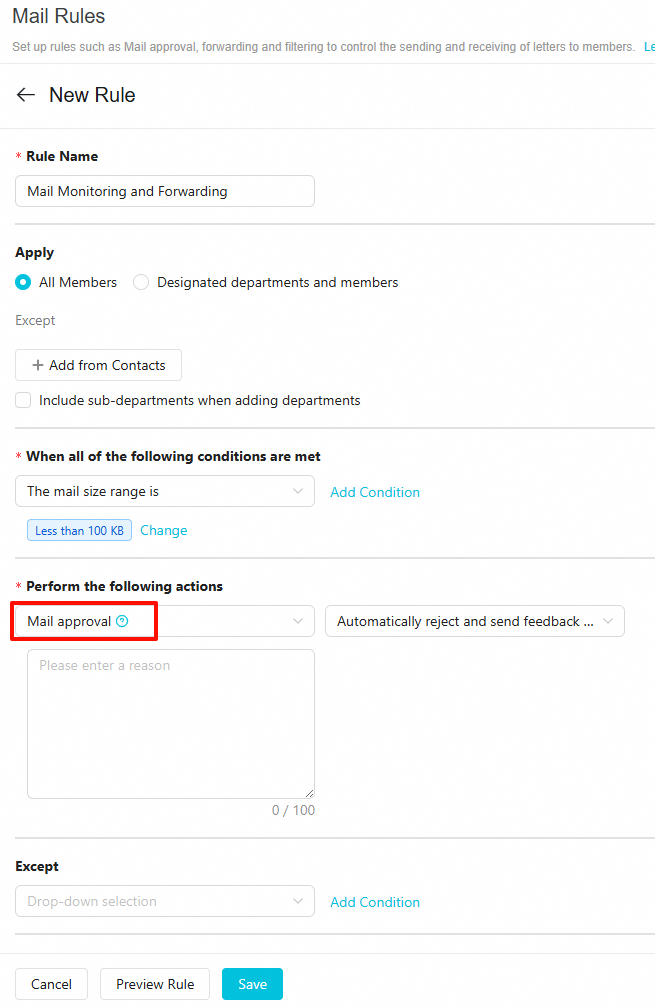Click the Rule Name input field

165,191
